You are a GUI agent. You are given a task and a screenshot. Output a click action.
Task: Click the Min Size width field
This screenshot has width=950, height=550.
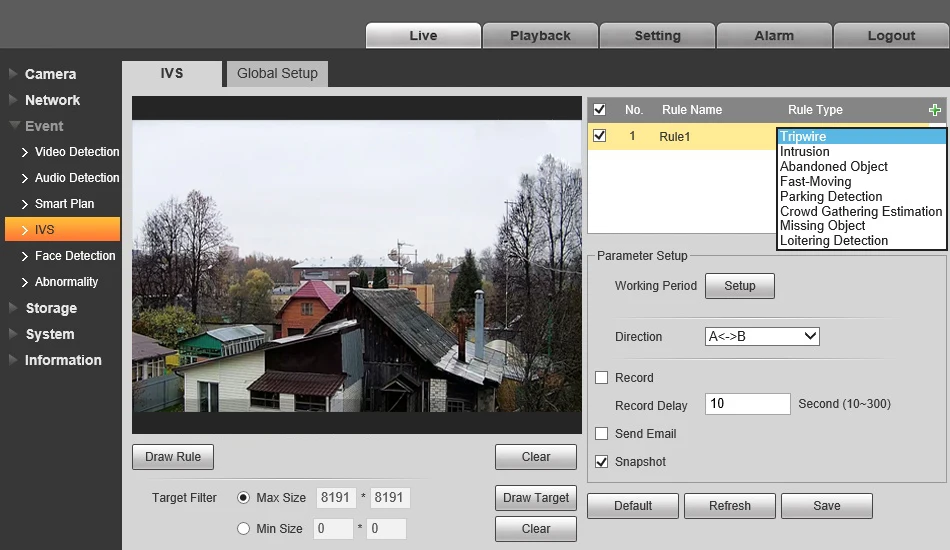click(x=333, y=529)
